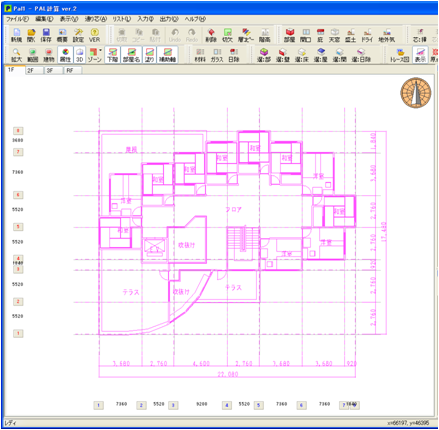Select the 庇 eaves tool

[x=320, y=35]
